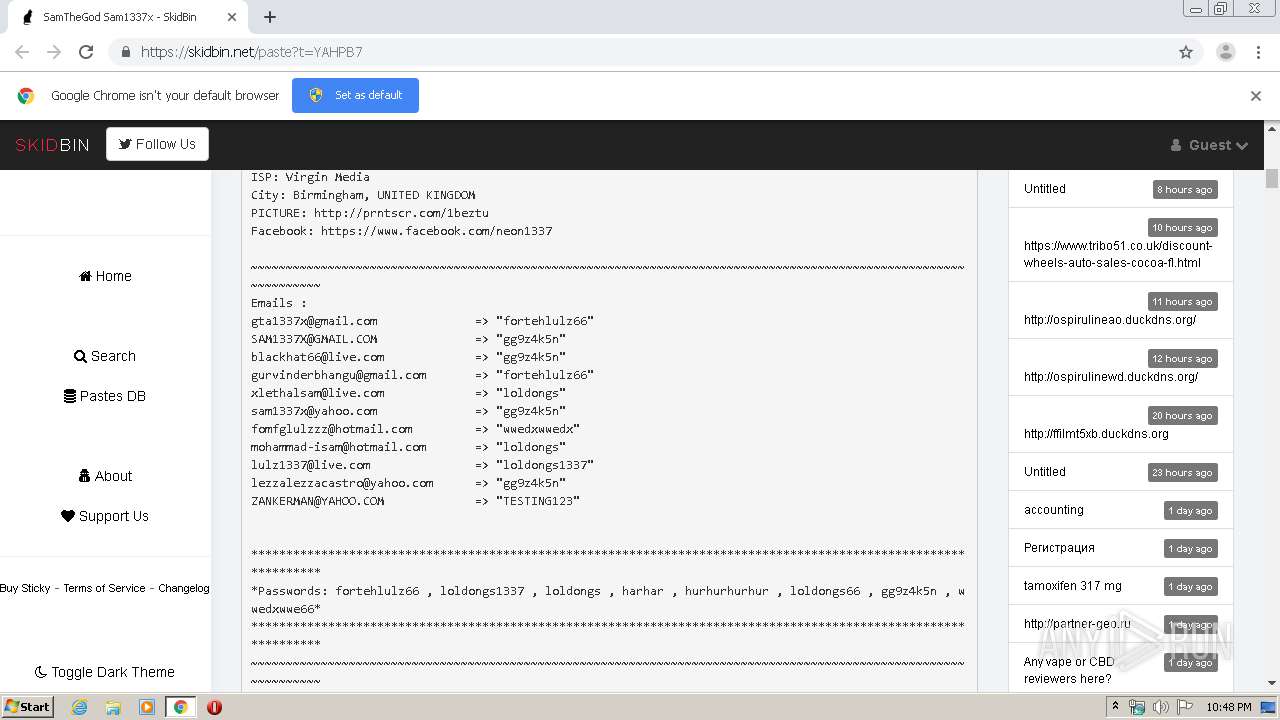Click Follow Us Twitter button

157,144
